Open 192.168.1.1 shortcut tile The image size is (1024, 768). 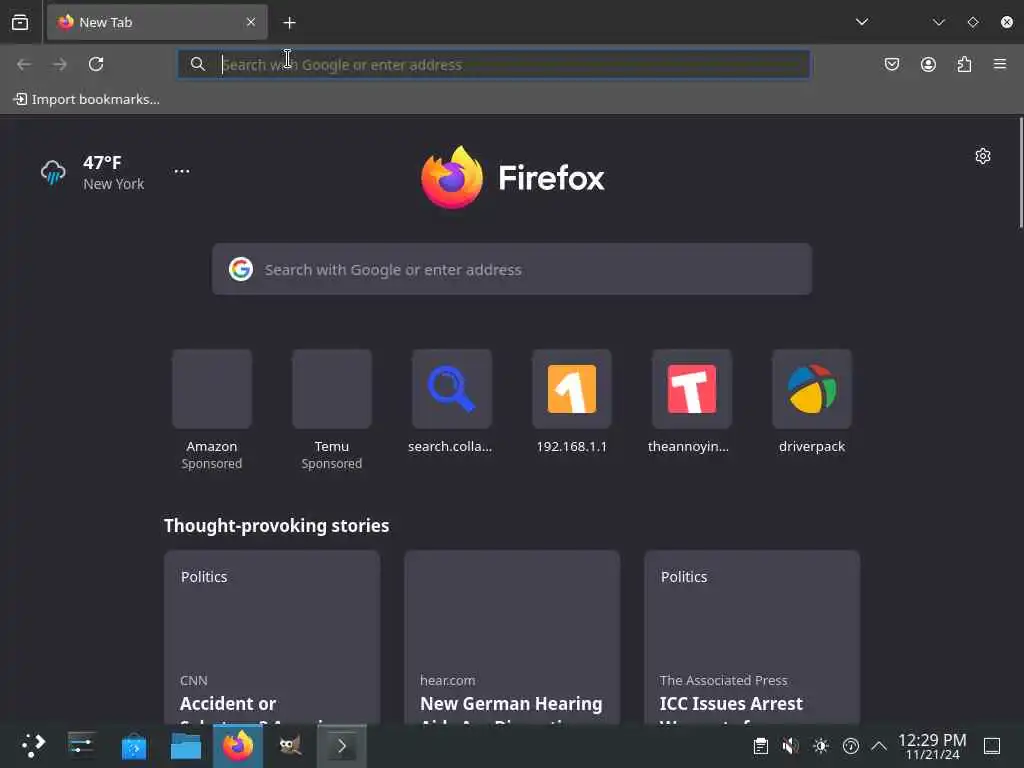point(571,402)
